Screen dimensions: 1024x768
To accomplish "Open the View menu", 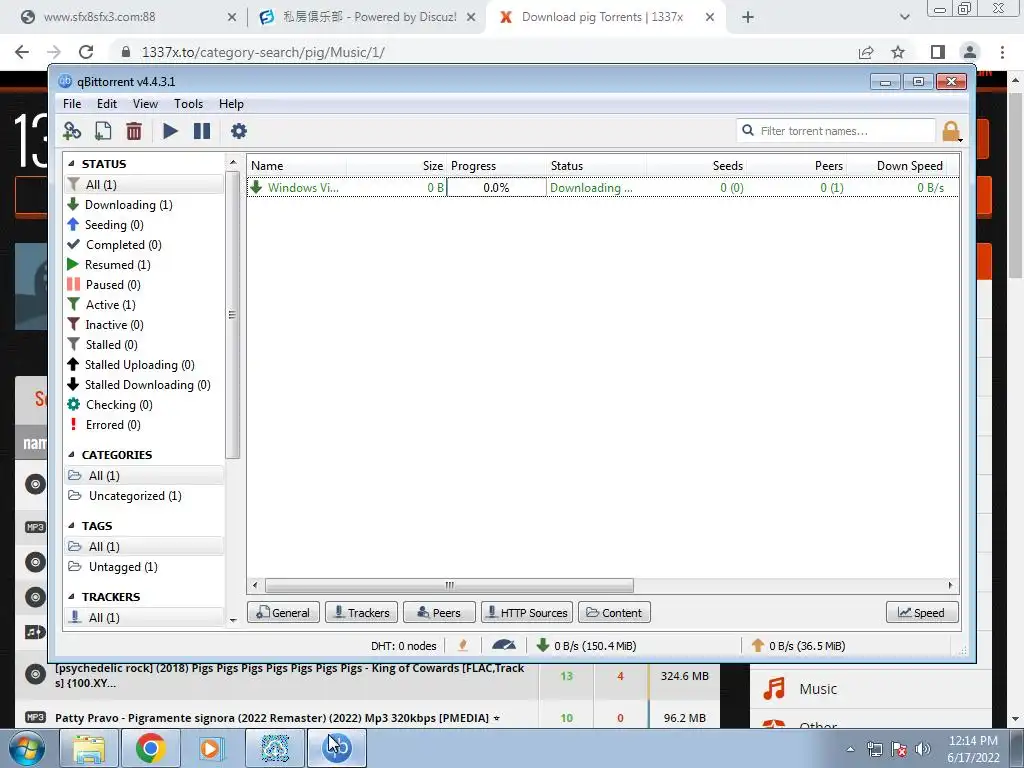I will click(x=145, y=104).
